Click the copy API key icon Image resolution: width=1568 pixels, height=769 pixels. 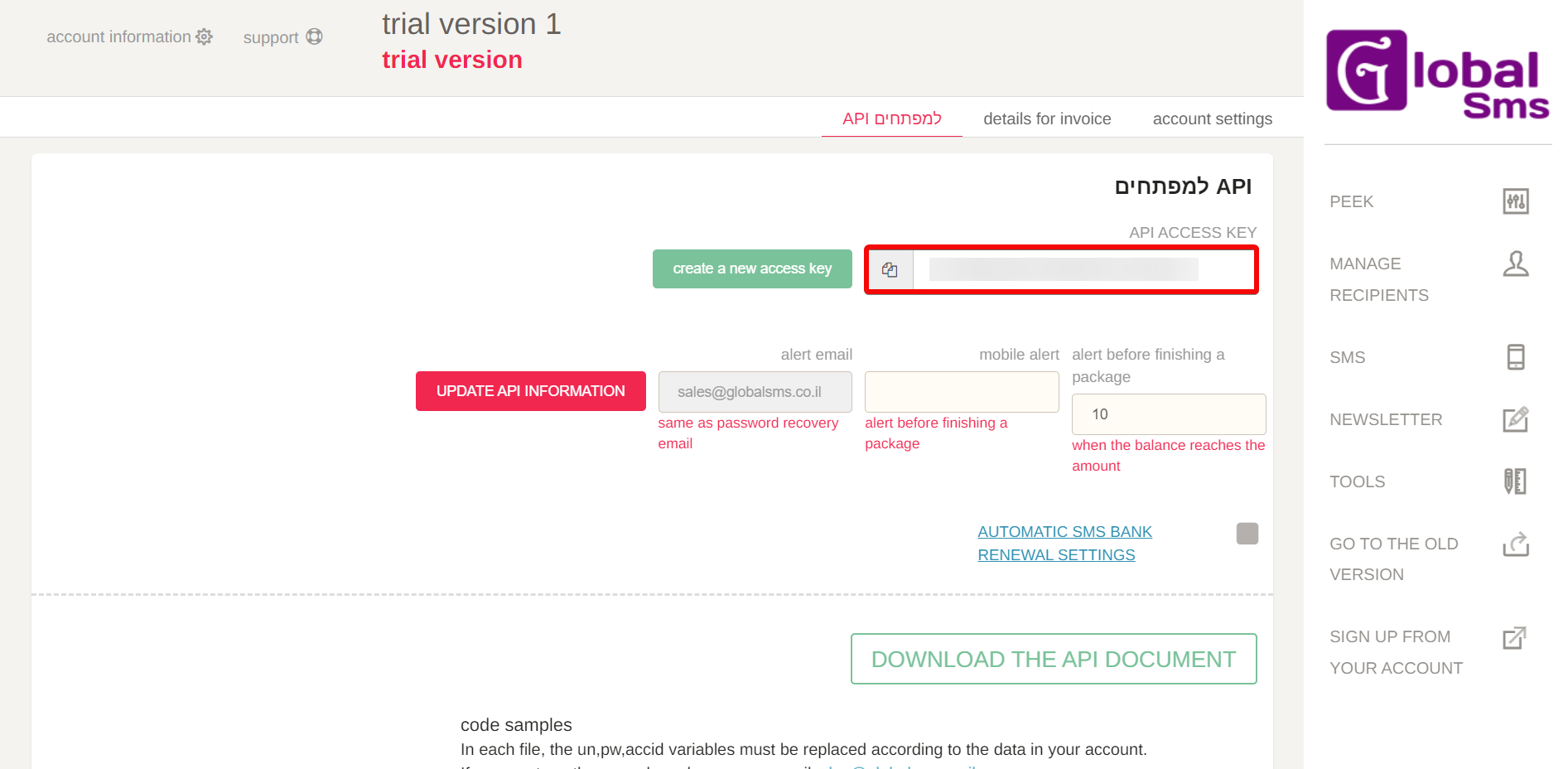click(x=890, y=269)
